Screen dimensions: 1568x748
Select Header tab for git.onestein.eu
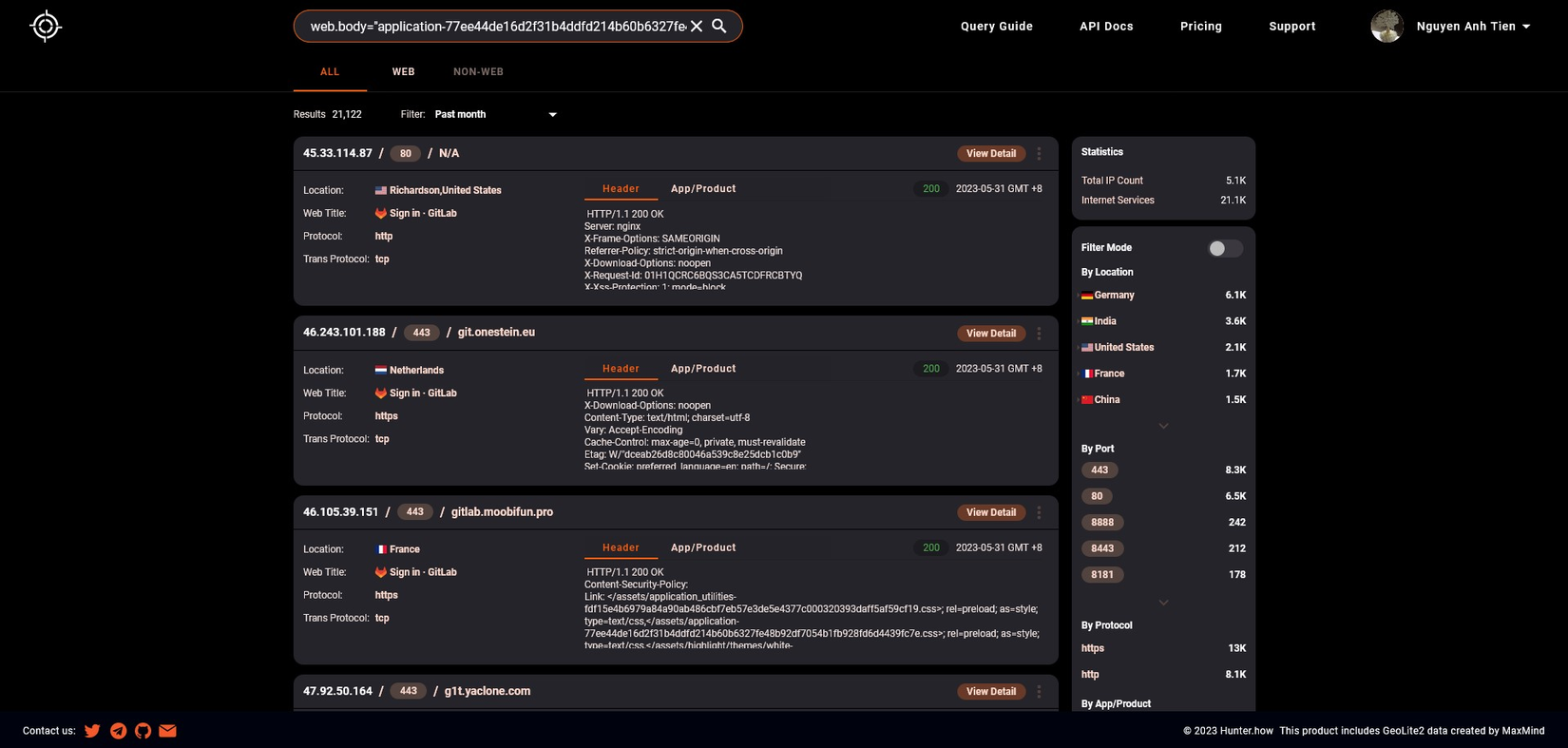pyautogui.click(x=621, y=369)
